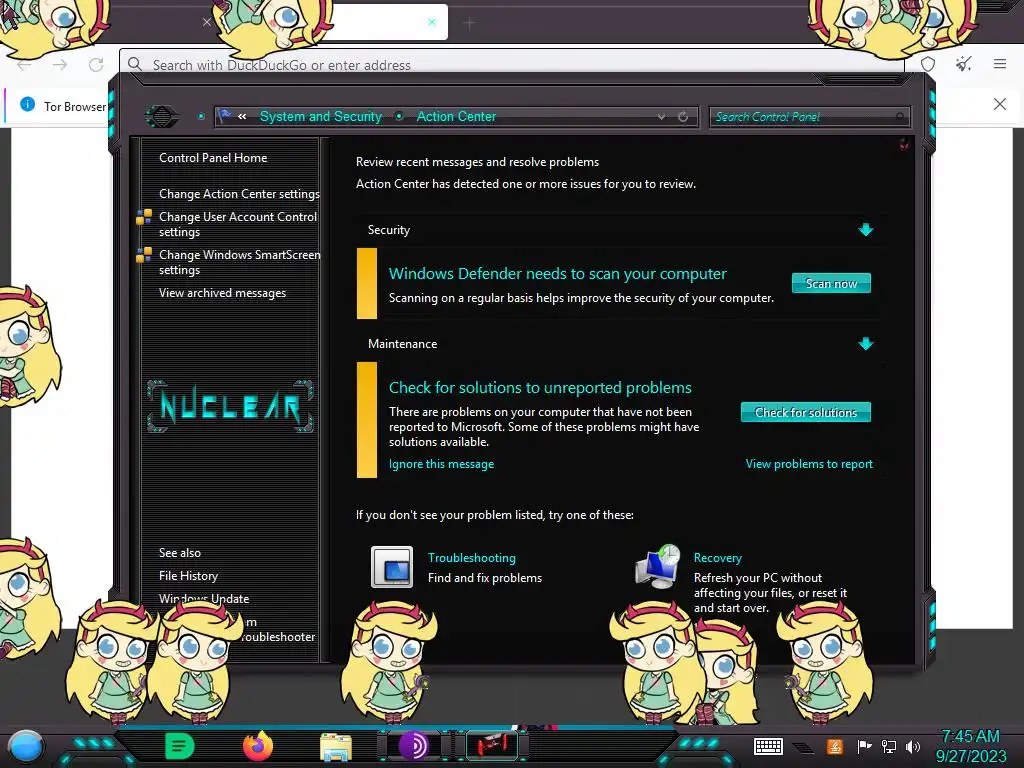Click the Action Center flag icon in address bar
Image resolution: width=1024 pixels, height=768 pixels.
pyautogui.click(x=225, y=116)
